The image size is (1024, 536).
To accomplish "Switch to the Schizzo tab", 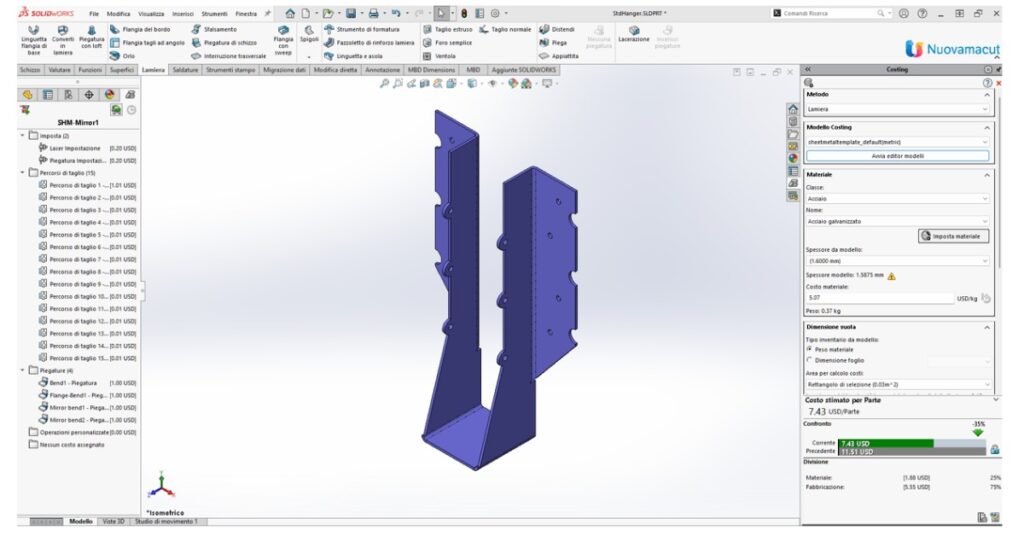I will click(30, 70).
